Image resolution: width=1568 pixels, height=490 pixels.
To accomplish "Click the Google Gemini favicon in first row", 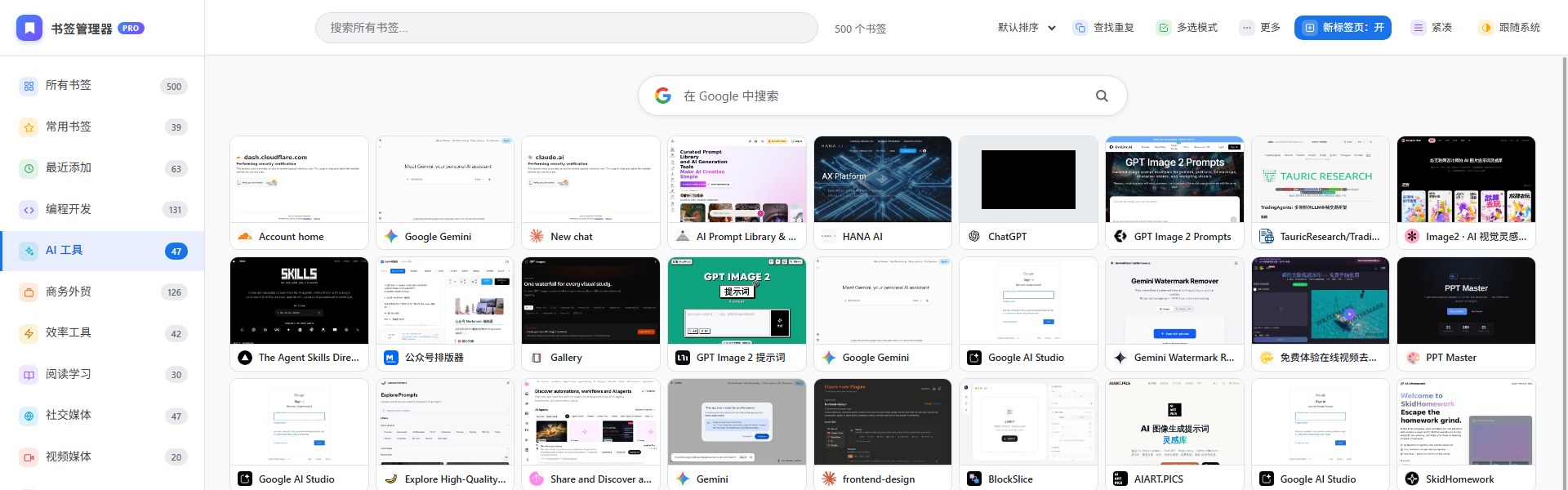I will point(391,236).
